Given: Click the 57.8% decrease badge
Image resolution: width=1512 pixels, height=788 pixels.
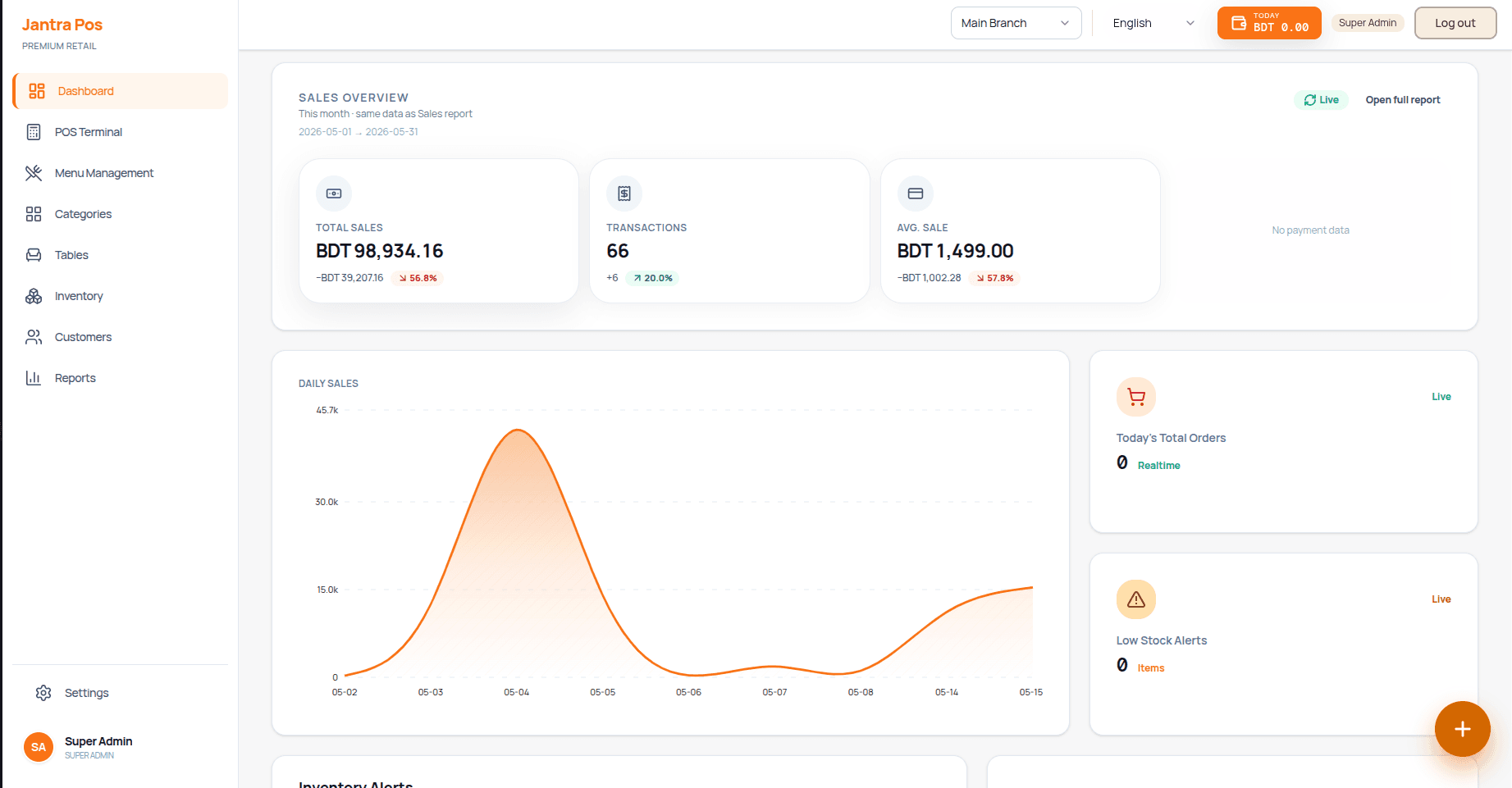Looking at the screenshot, I should point(995,278).
